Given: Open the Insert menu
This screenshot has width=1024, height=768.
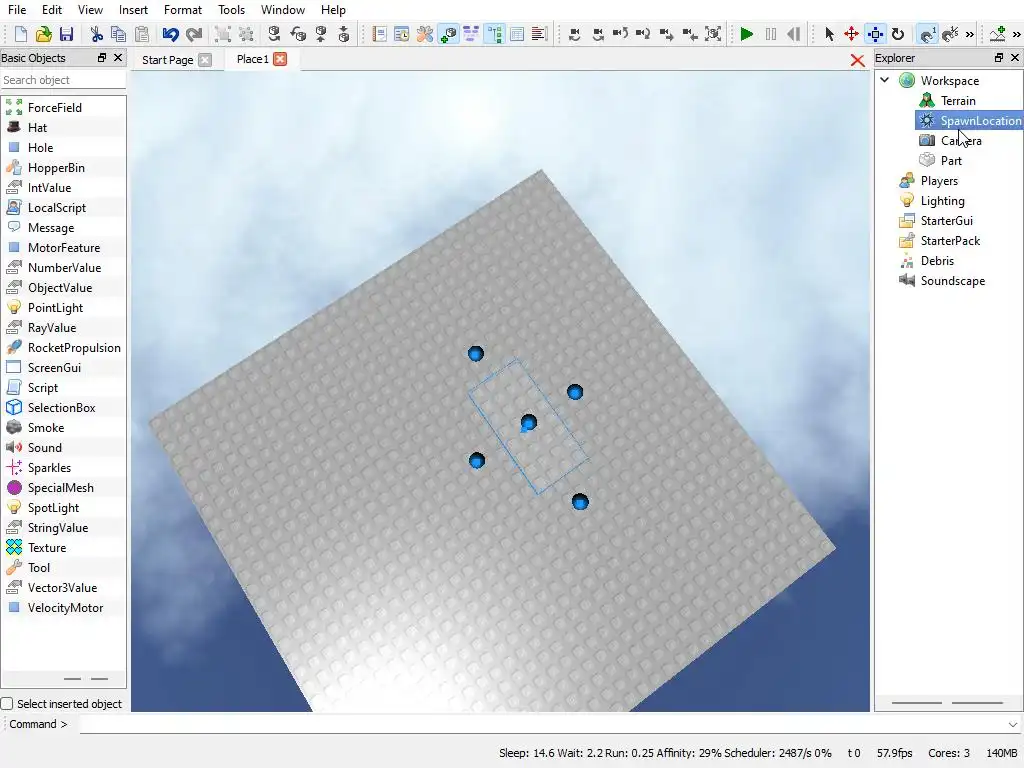Looking at the screenshot, I should click(x=133, y=10).
